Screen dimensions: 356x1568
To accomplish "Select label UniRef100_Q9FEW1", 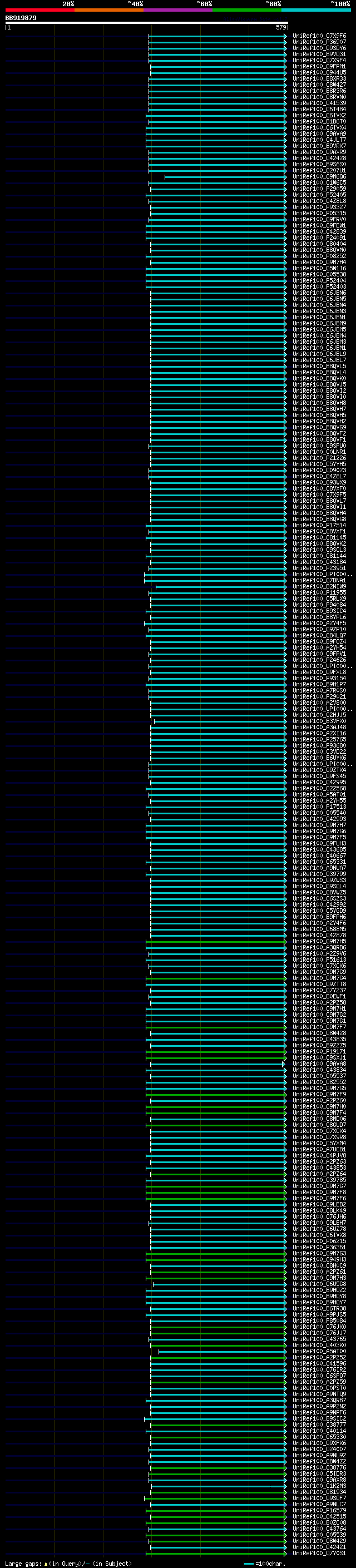I will [319, 225].
